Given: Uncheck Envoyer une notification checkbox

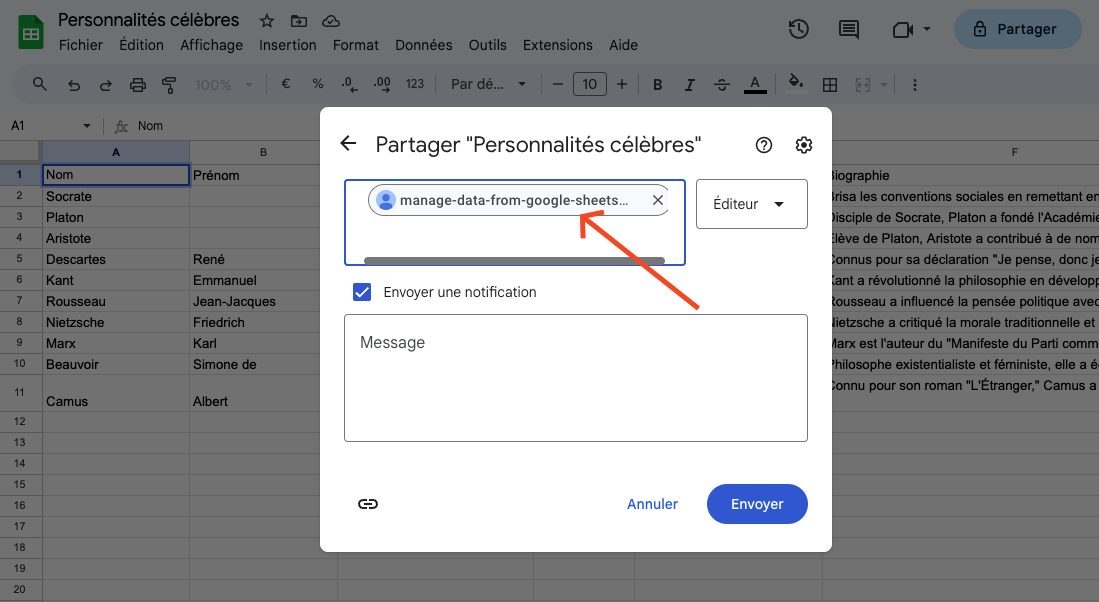Looking at the screenshot, I should (363, 292).
